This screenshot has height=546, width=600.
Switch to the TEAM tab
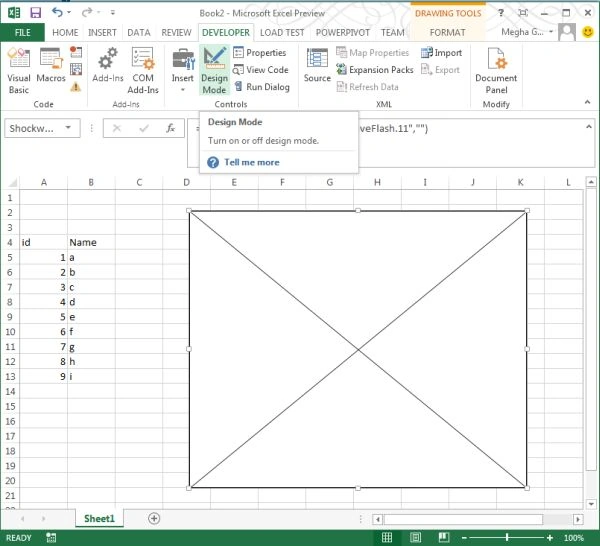(x=393, y=33)
